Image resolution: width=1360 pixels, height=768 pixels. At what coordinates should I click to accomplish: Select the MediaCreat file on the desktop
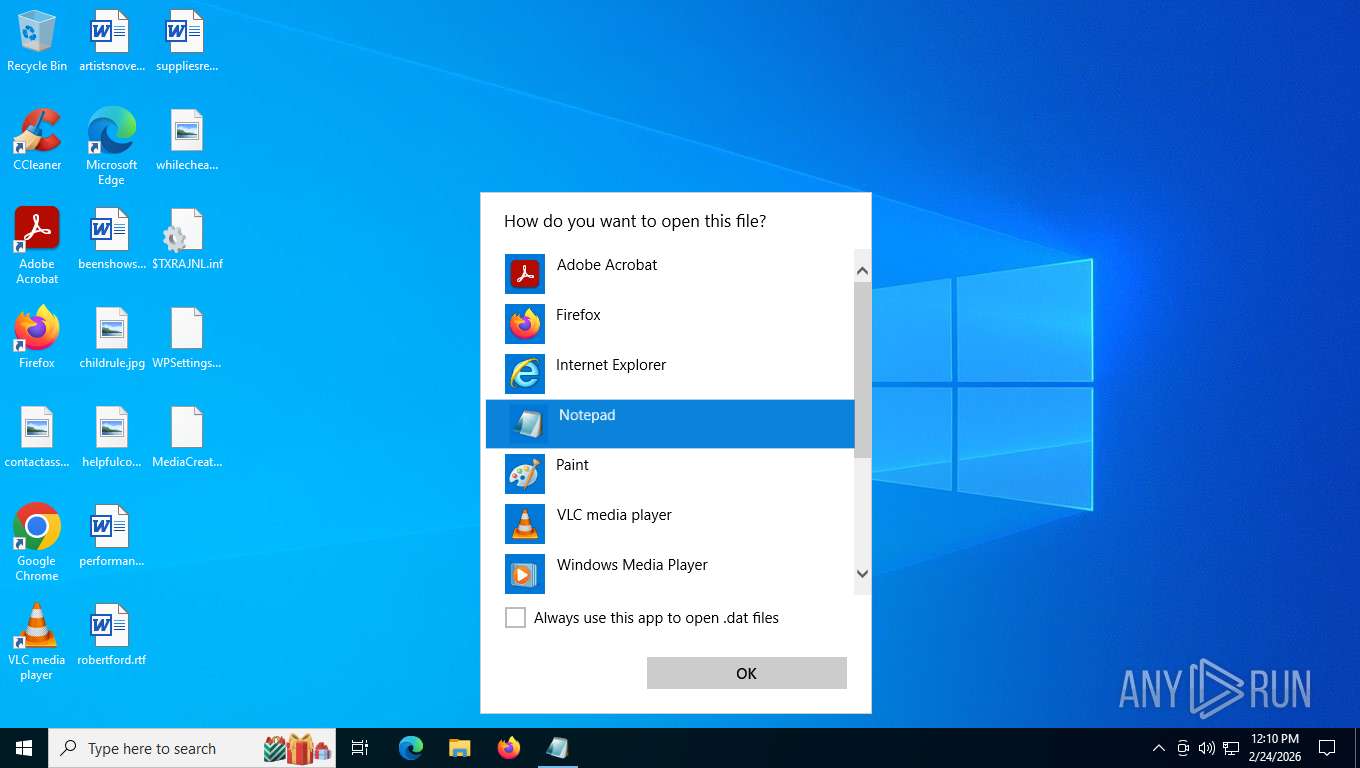(186, 437)
